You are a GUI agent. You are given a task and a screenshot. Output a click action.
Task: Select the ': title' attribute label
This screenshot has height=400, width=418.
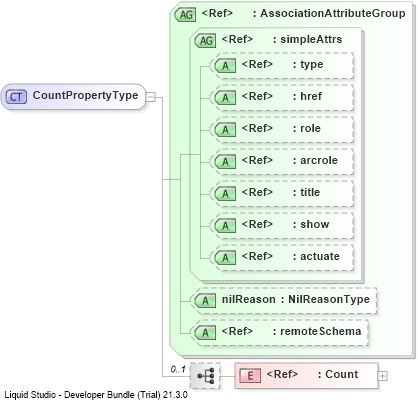coord(306,192)
